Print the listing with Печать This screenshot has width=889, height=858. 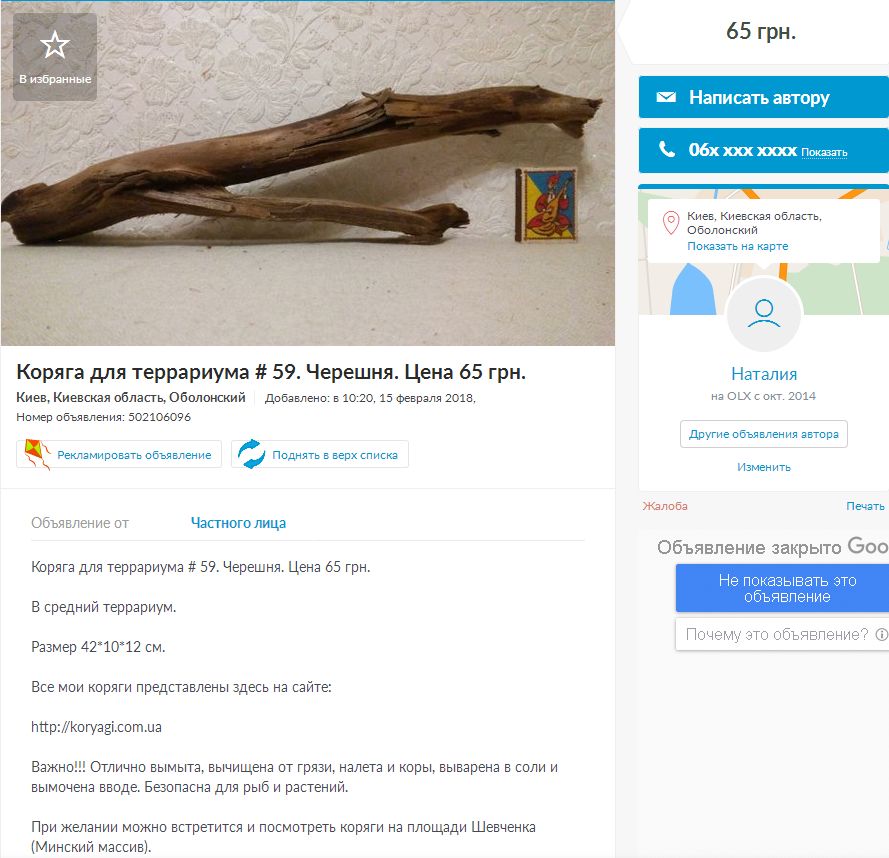coord(865,506)
